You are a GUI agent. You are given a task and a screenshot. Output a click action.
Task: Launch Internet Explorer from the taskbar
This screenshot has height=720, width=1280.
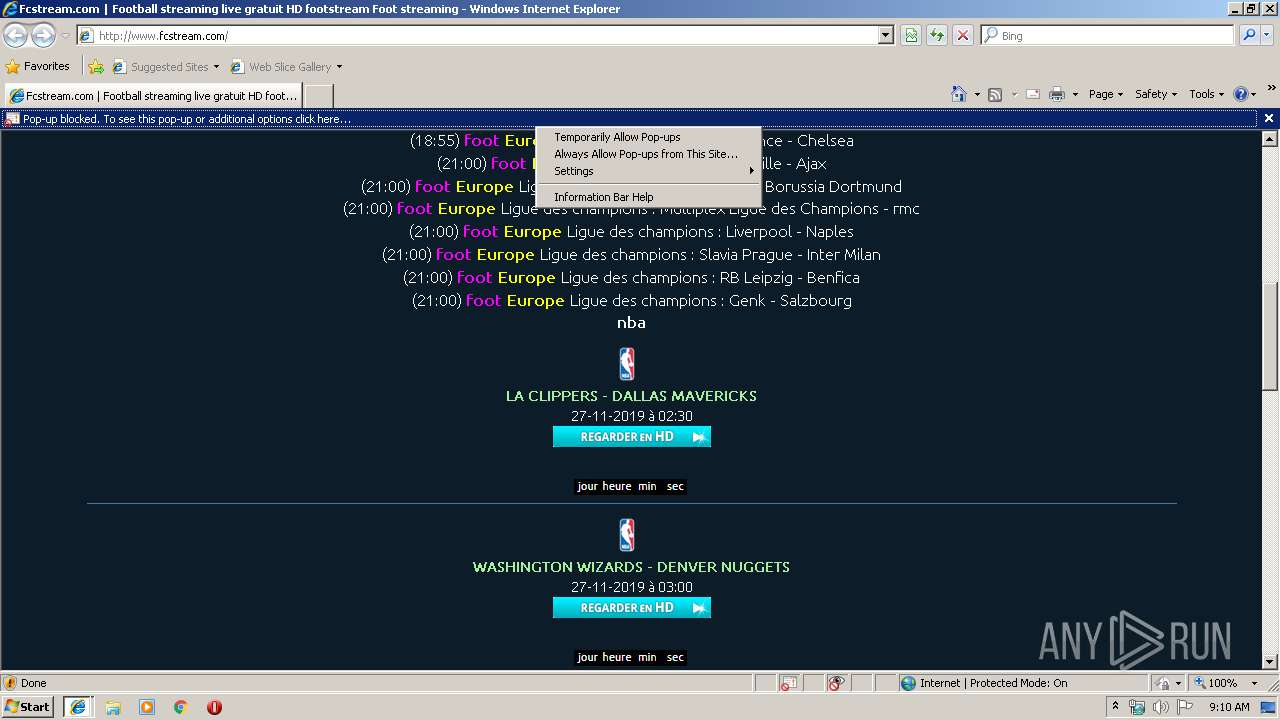[78, 707]
